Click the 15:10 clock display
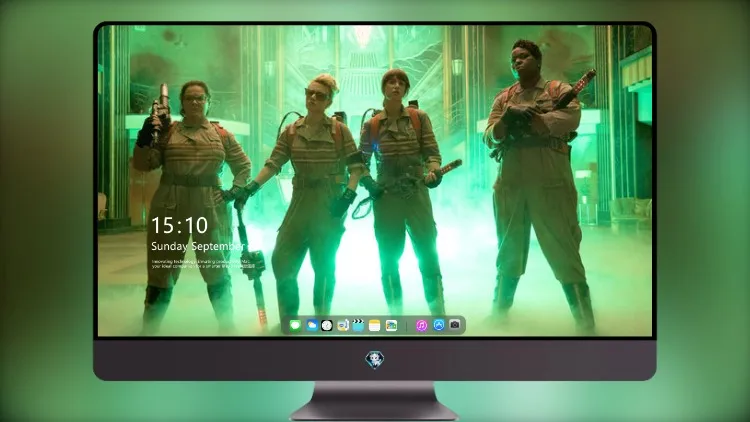Image resolution: width=750 pixels, height=422 pixels. pos(180,225)
